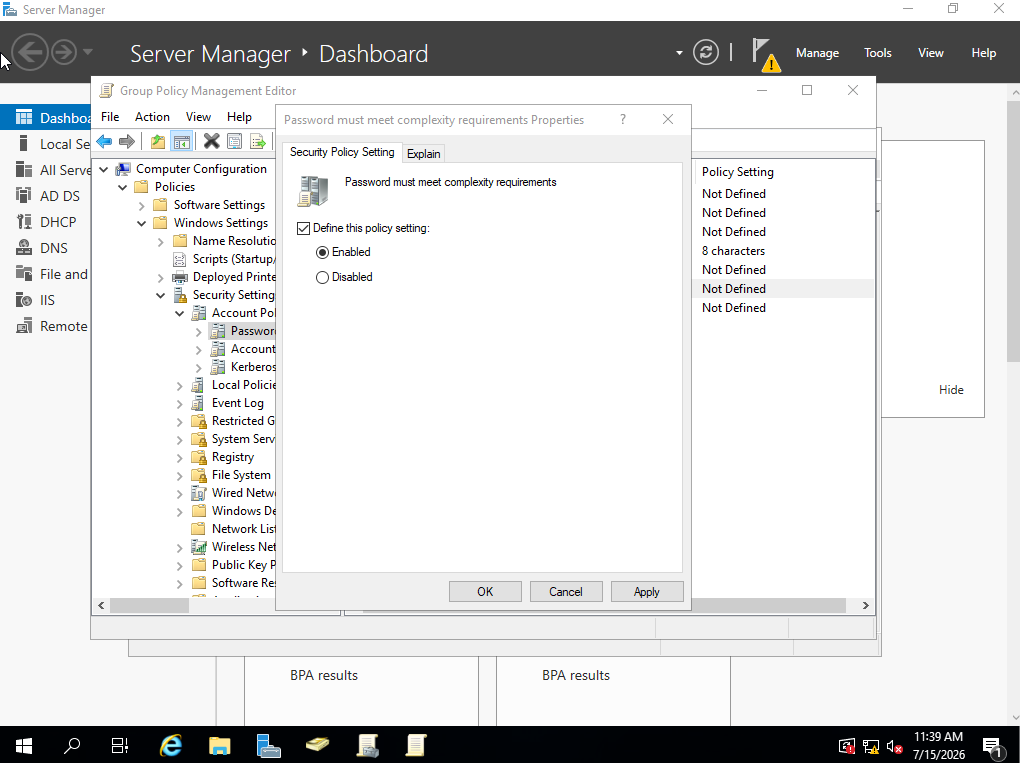This screenshot has height=763, width=1020.
Task: Open Task View on the taskbar
Action: point(120,745)
